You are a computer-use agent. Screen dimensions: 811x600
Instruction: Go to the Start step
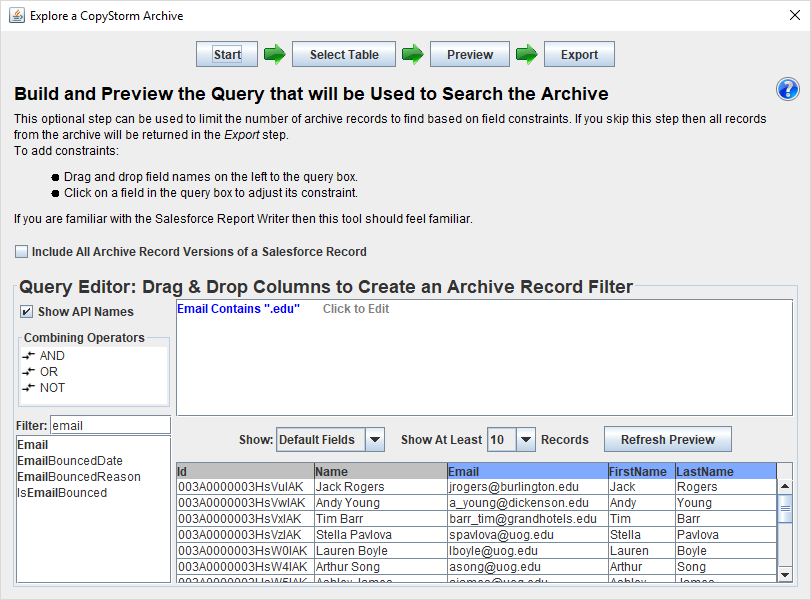coord(227,54)
